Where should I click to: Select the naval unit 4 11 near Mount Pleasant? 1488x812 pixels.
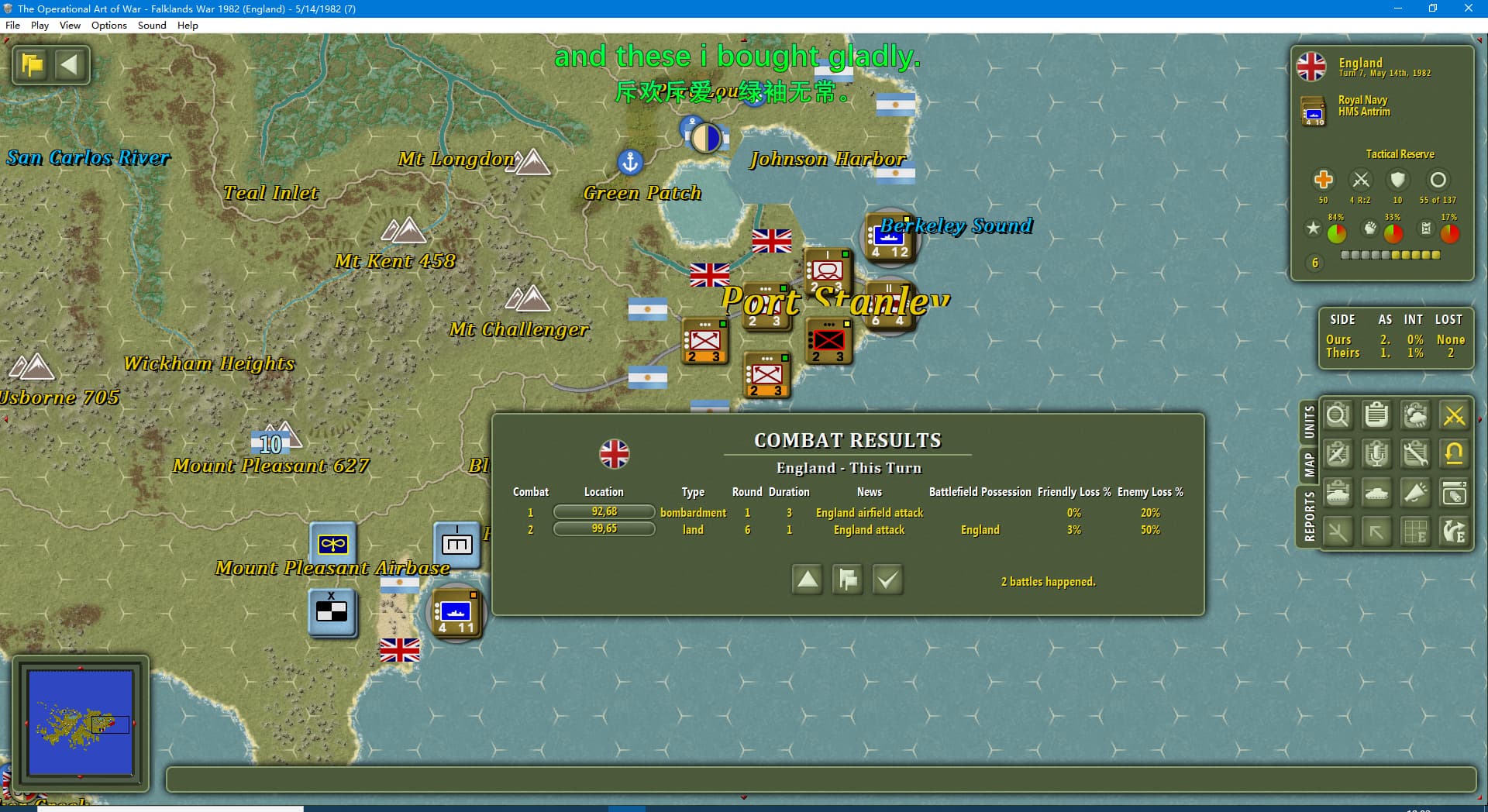tap(456, 611)
